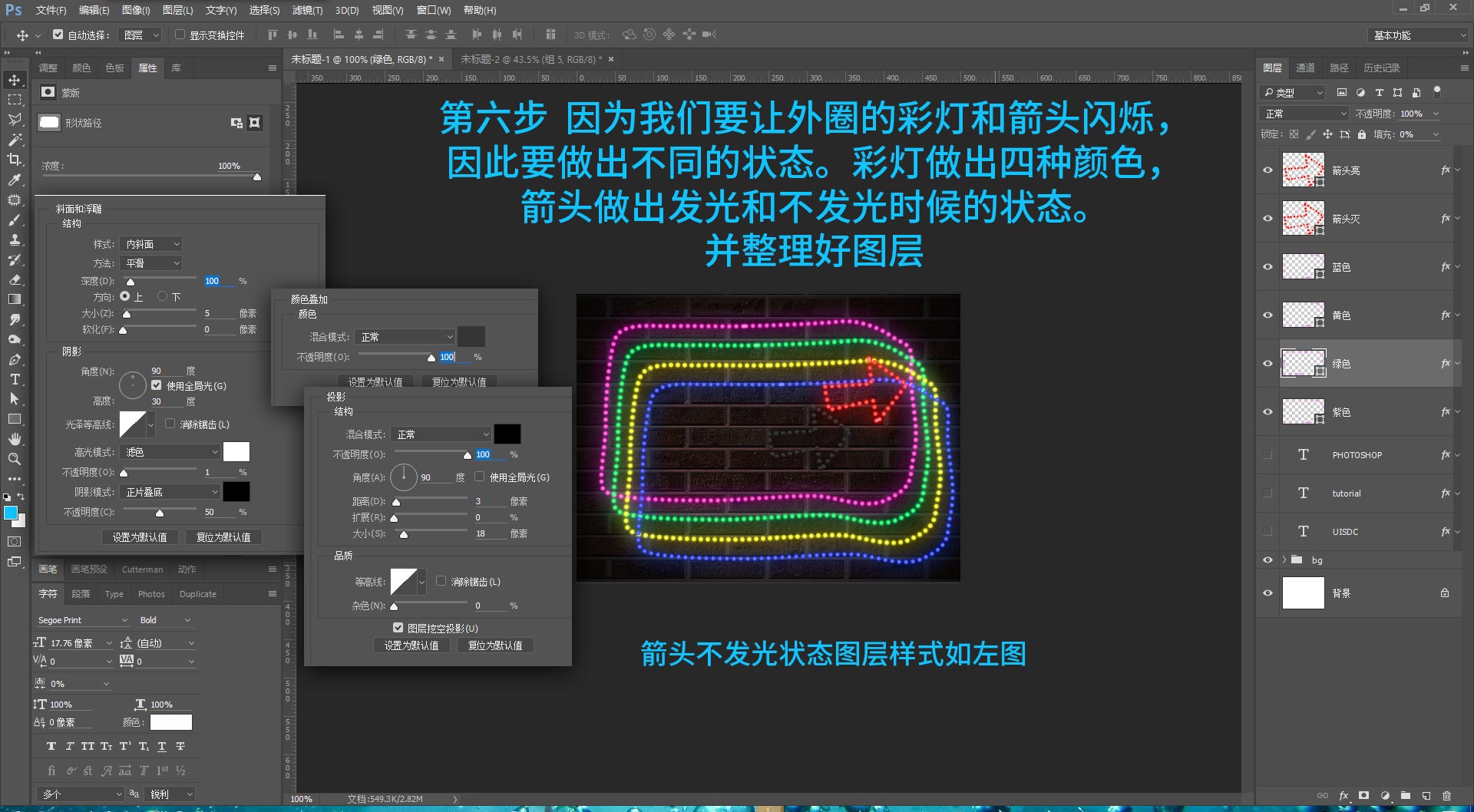Click the text color swatch in character panel
This screenshot has height=812, width=1474.
click(170, 722)
